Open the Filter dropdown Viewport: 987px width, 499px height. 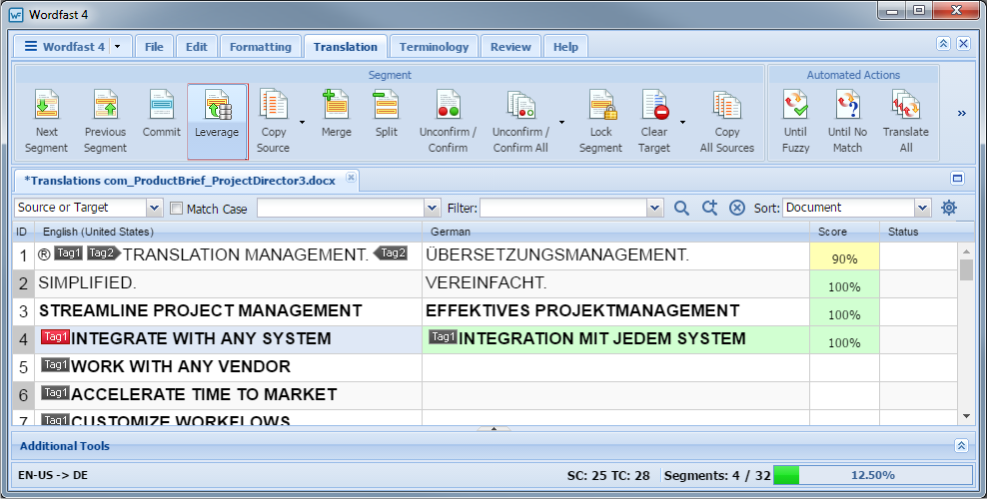[655, 208]
